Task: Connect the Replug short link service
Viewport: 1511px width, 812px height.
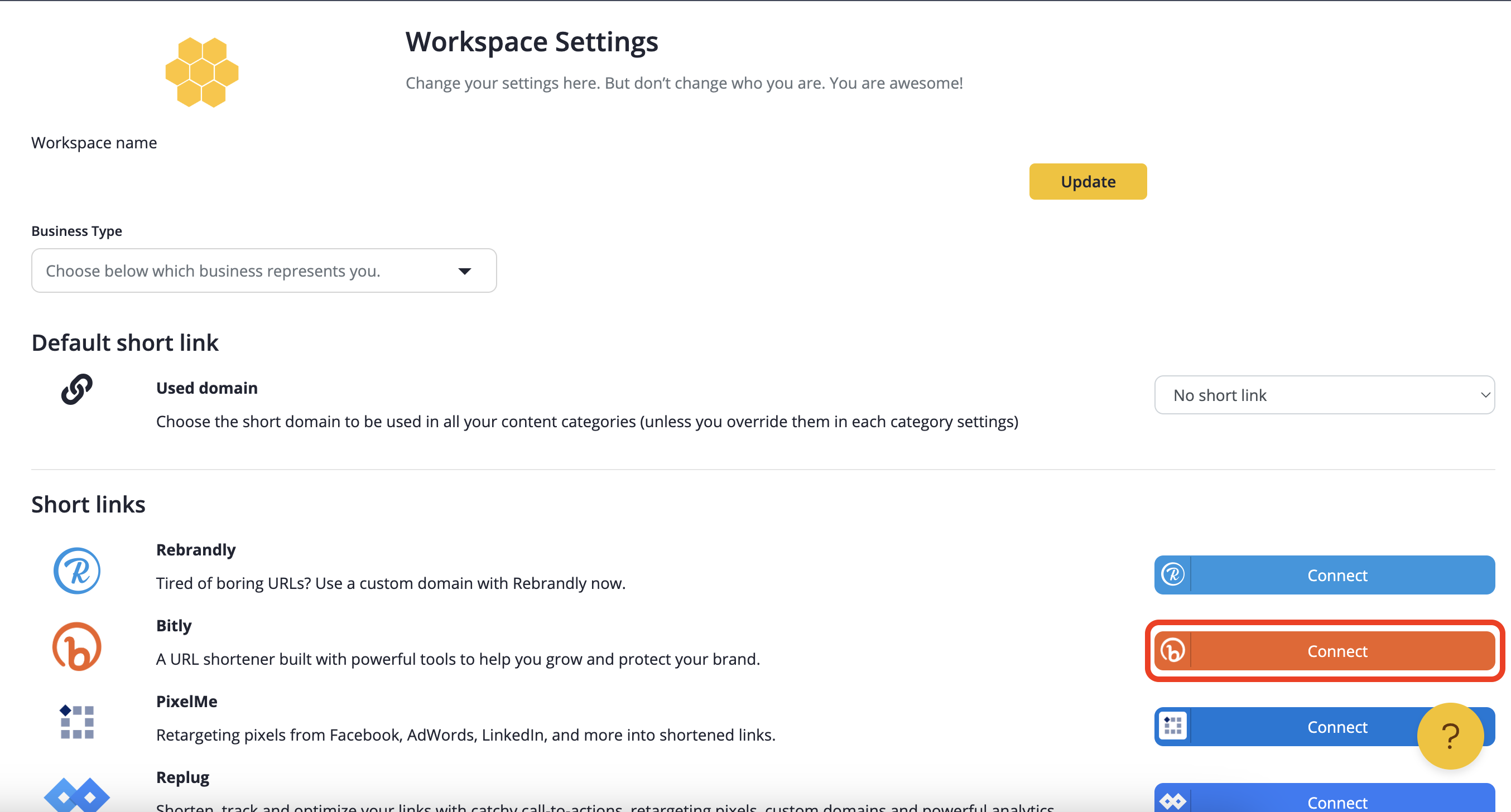Action: pyautogui.click(x=1325, y=799)
